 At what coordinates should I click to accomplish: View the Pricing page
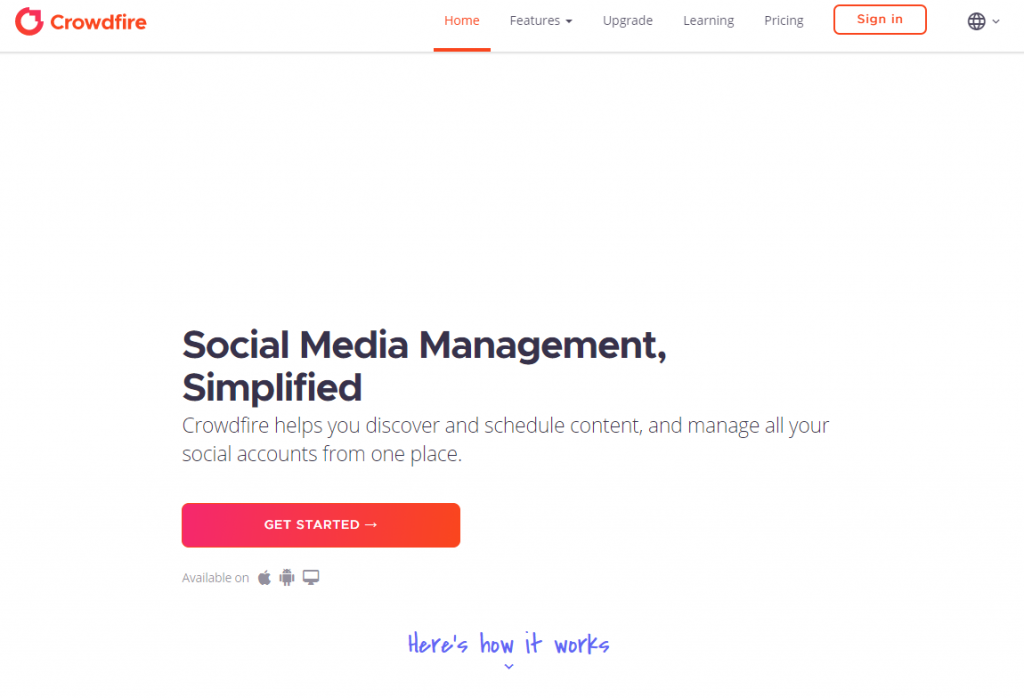(784, 21)
